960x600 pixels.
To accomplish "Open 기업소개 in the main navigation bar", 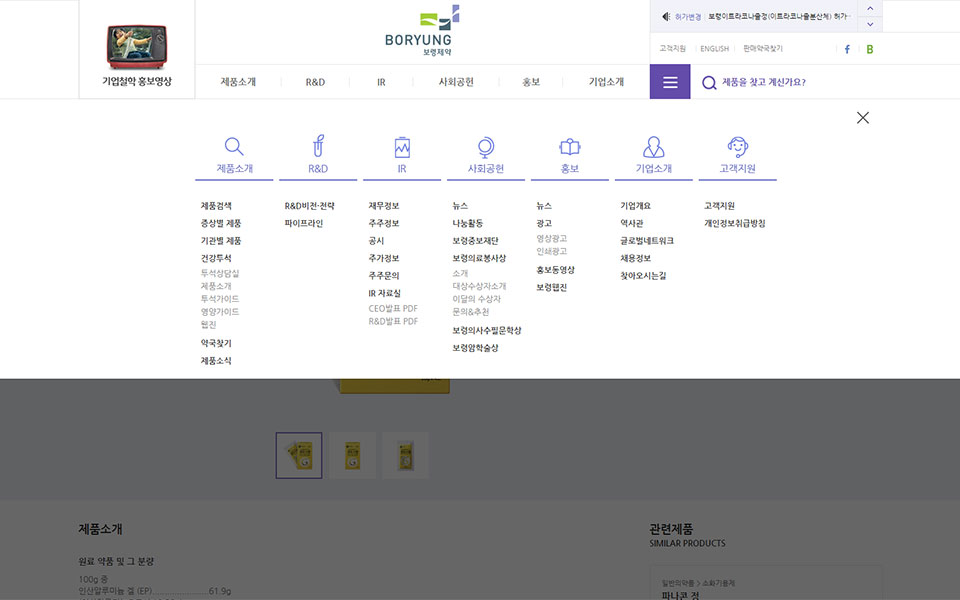I will 606,82.
